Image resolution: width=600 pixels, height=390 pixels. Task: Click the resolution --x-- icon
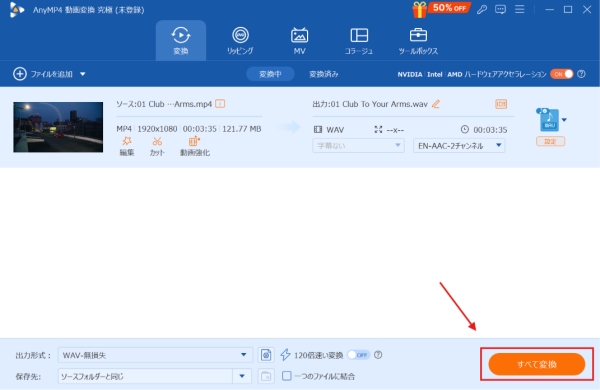(378, 129)
